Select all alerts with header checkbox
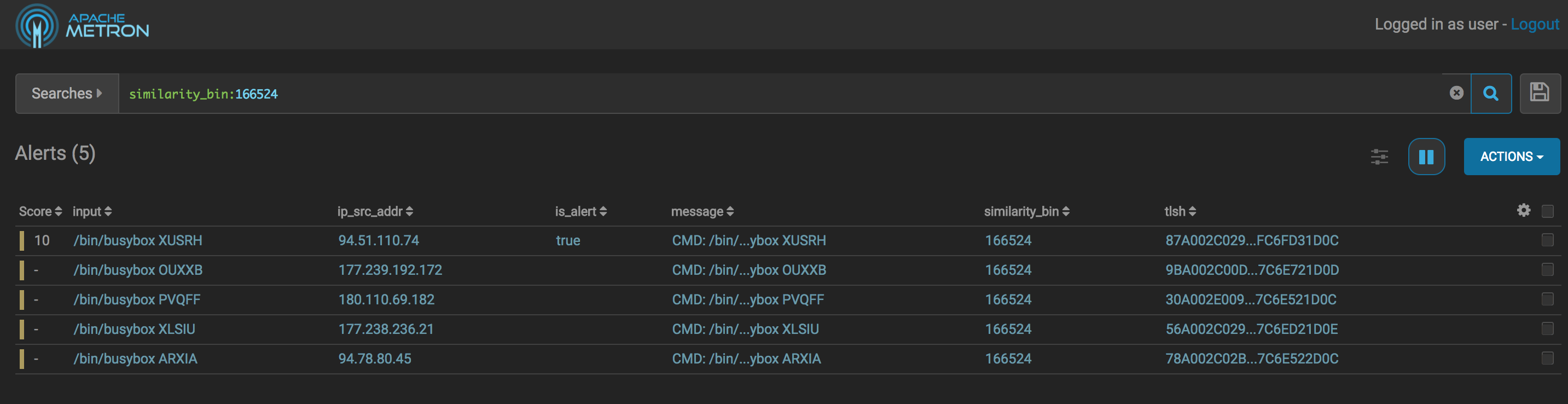Screen dimensions: 1568x404 (x=1547, y=211)
